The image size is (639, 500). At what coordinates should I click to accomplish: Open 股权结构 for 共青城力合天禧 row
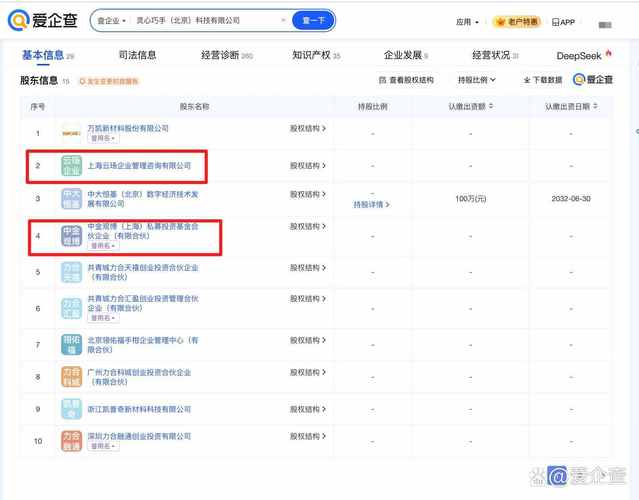point(308,268)
